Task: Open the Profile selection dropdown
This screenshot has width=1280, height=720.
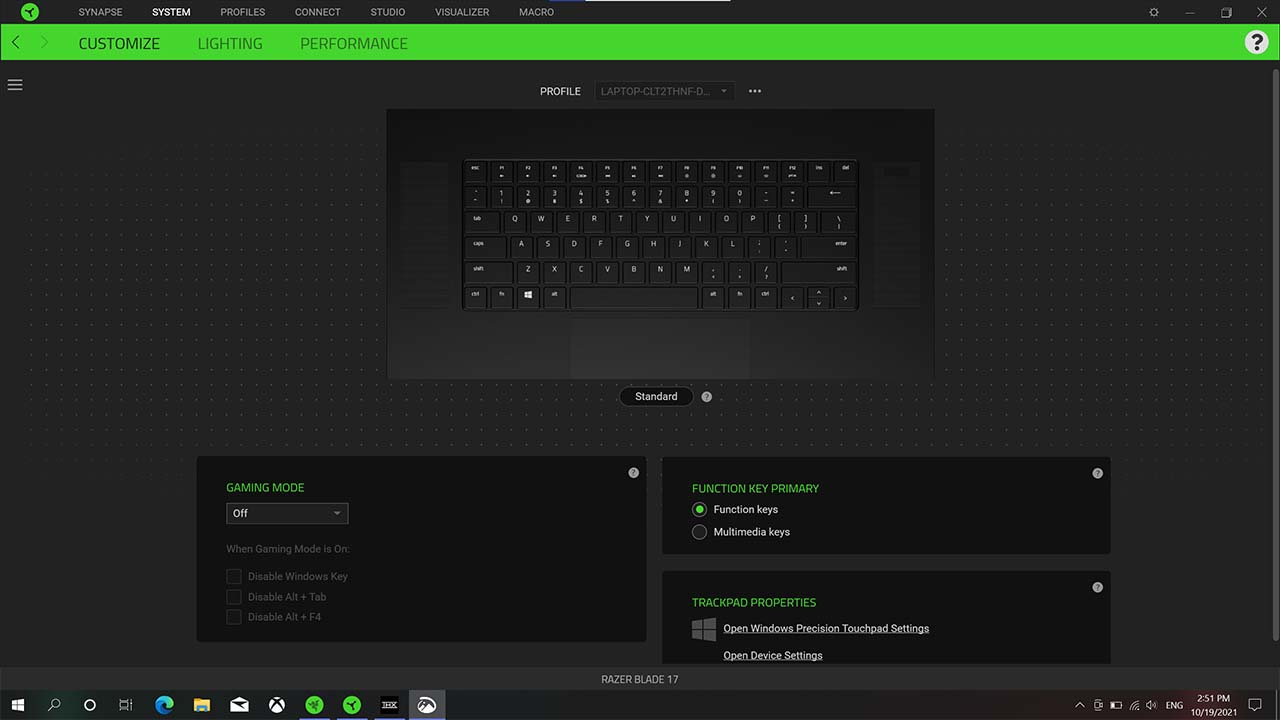Action: coord(664,91)
